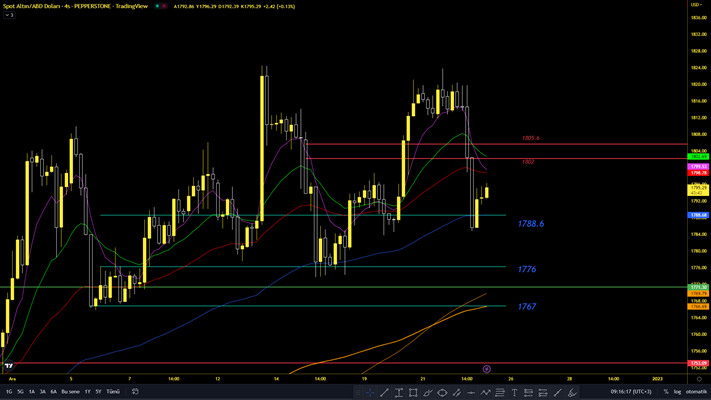Image resolution: width=711 pixels, height=400 pixels.
Task: Open timezone menu at 09:16:17 (UTC+3)
Action: pyautogui.click(x=631, y=391)
